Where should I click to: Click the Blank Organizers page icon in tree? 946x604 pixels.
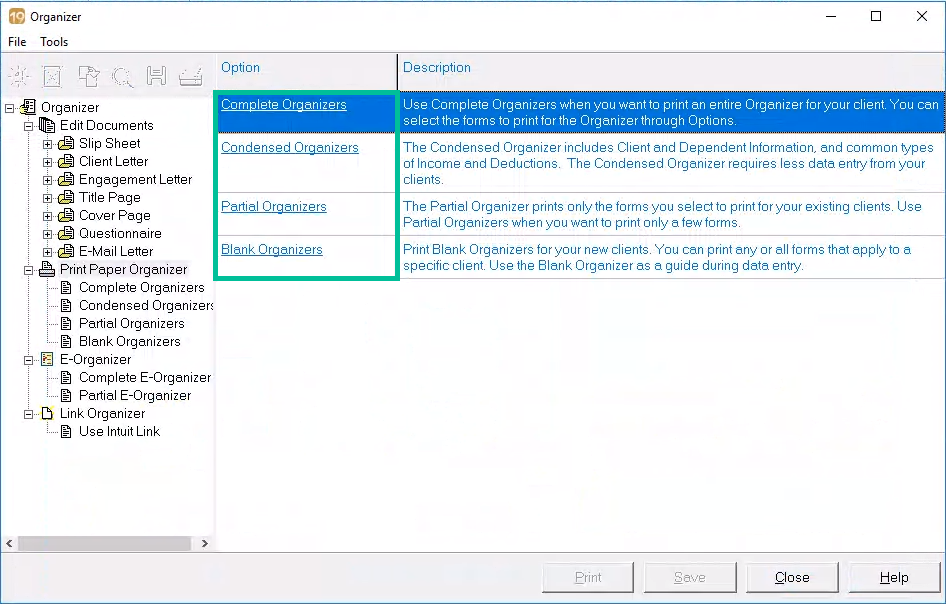coord(66,342)
